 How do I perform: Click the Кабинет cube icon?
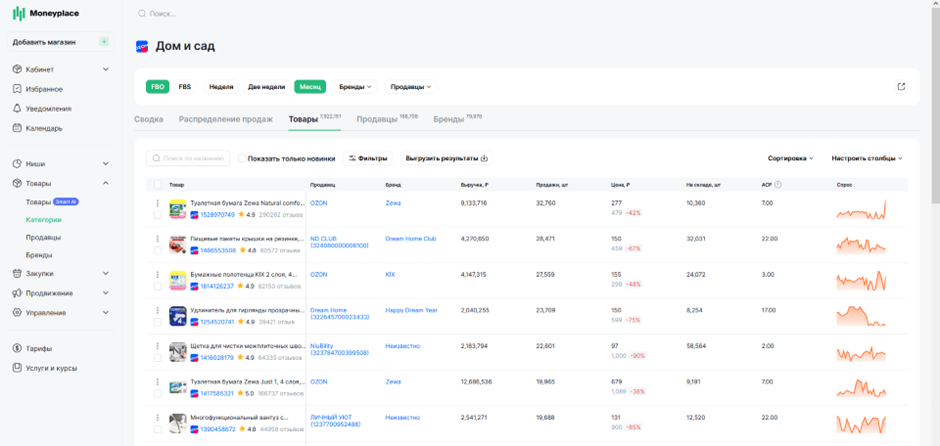tap(17, 69)
